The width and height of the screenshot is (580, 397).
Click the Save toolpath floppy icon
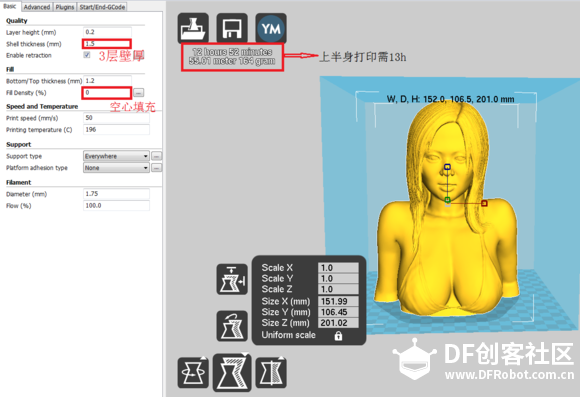click(x=232, y=28)
